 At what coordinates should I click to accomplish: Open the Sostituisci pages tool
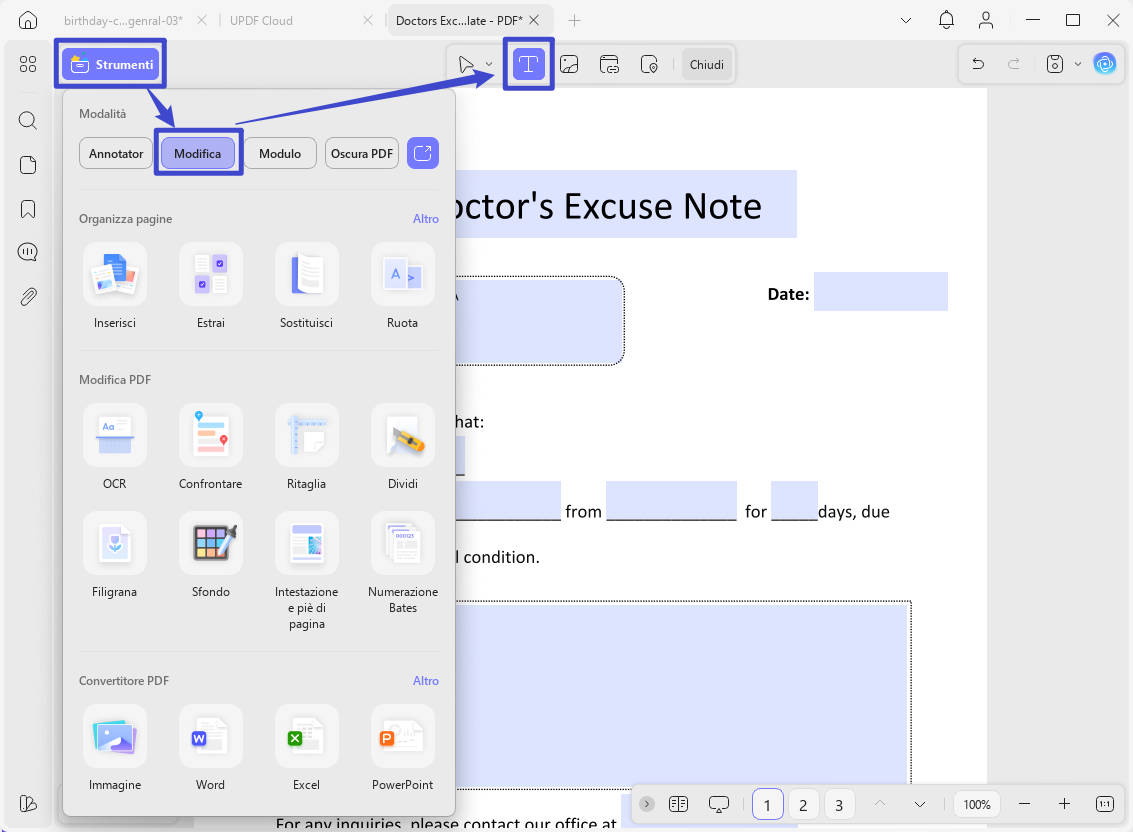(x=306, y=286)
